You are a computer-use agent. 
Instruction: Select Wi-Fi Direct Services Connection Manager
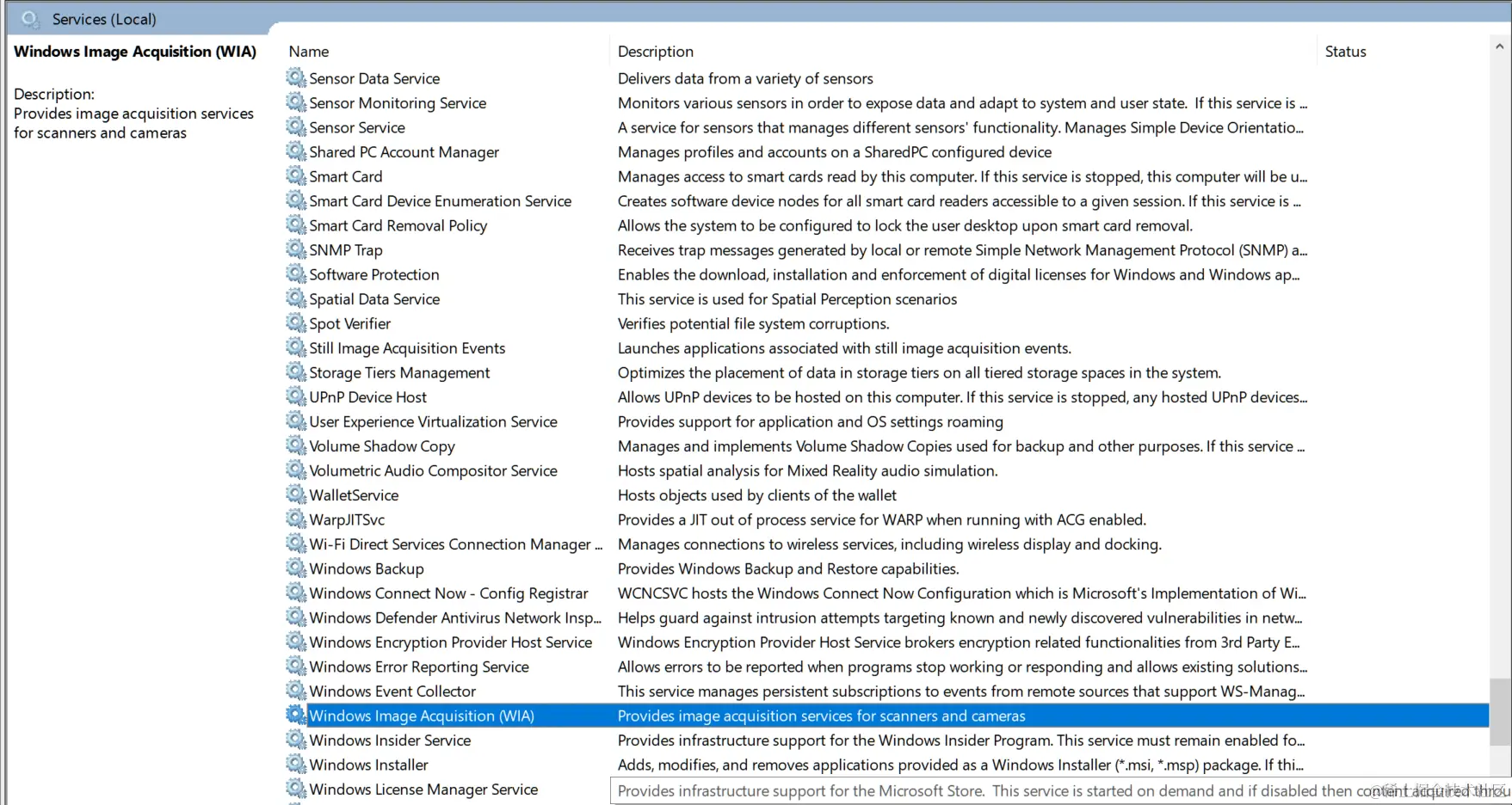click(455, 544)
